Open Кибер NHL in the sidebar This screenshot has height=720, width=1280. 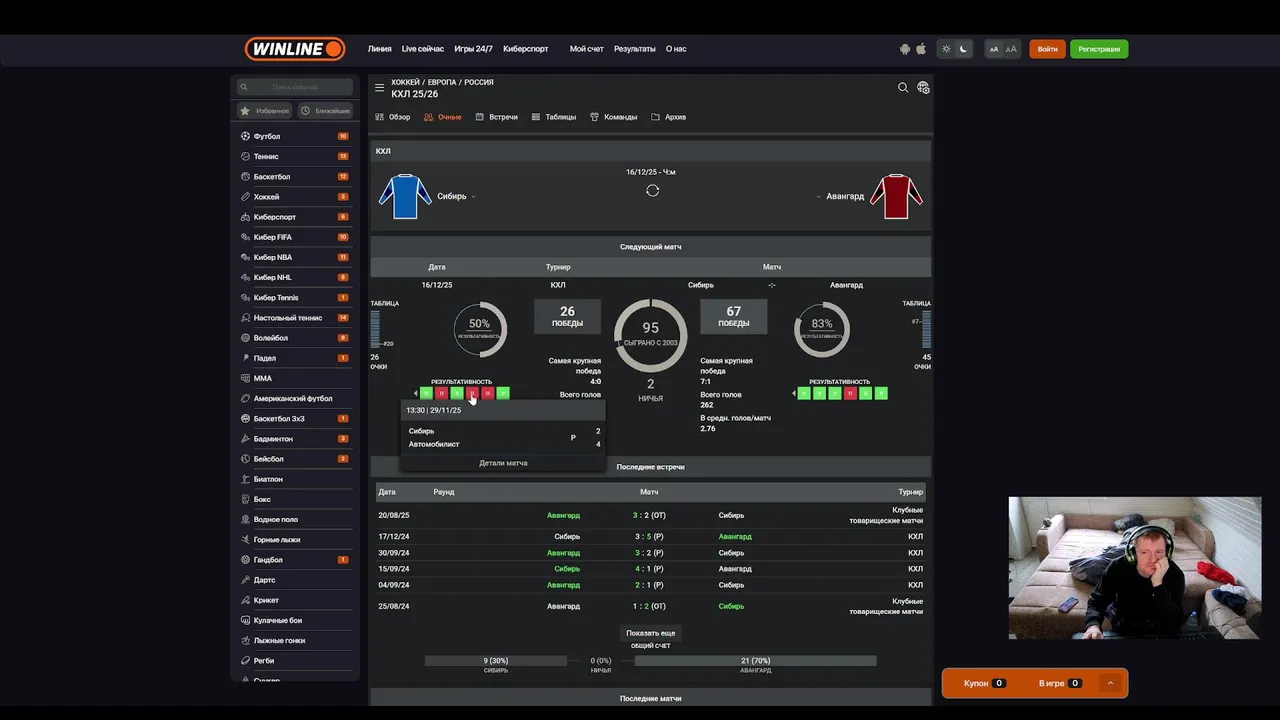point(295,277)
